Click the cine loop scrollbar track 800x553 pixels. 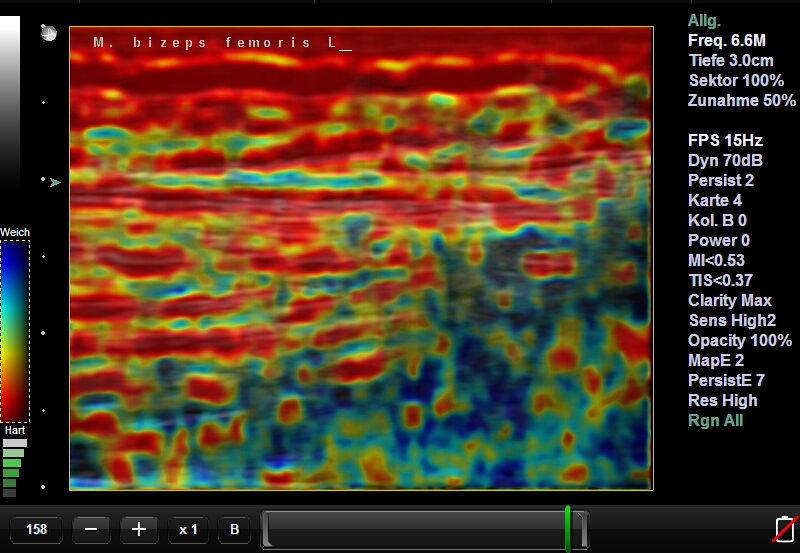[x=420, y=528]
